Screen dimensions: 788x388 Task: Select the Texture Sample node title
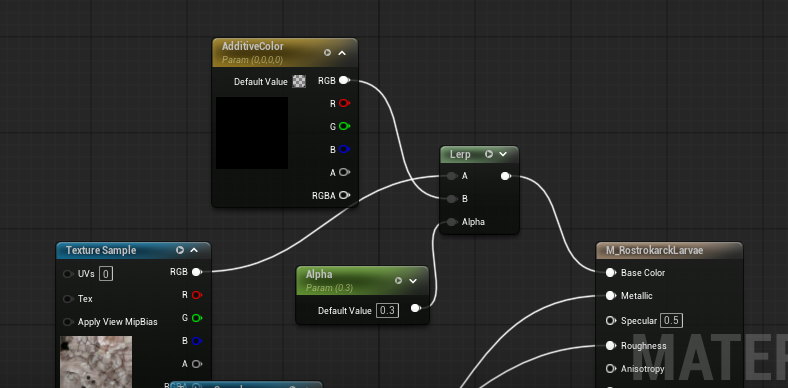tap(101, 250)
